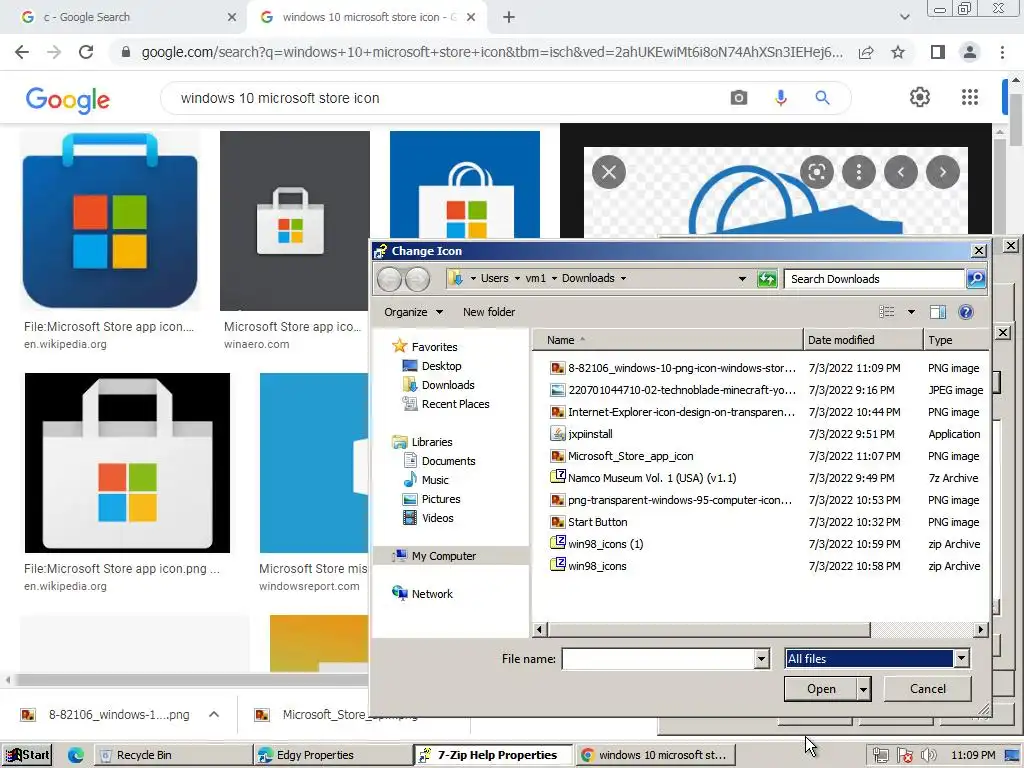Image resolution: width=1024 pixels, height=768 pixels.
Task: Change the file view mode icon
Action: point(887,312)
